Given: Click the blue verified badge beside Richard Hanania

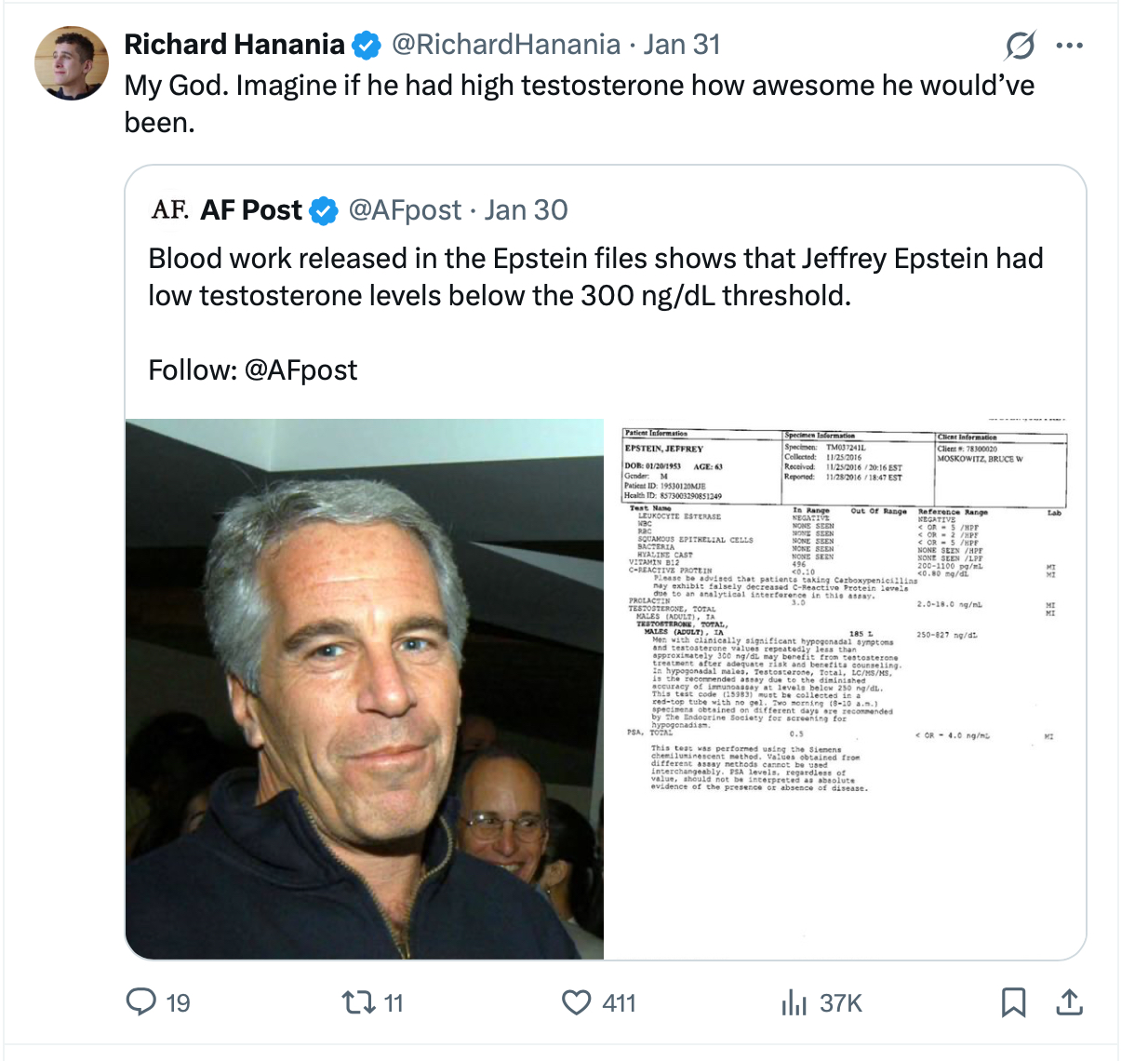Looking at the screenshot, I should [x=367, y=45].
